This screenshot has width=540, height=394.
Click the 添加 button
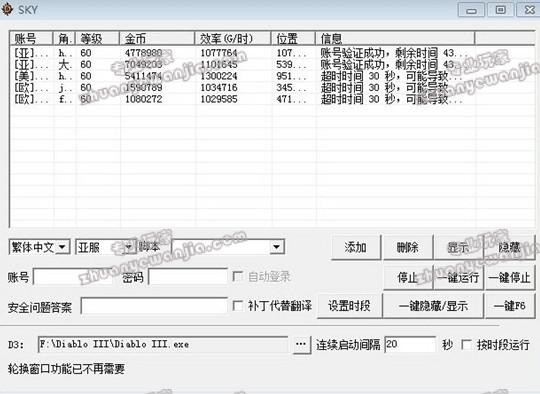(x=355, y=247)
